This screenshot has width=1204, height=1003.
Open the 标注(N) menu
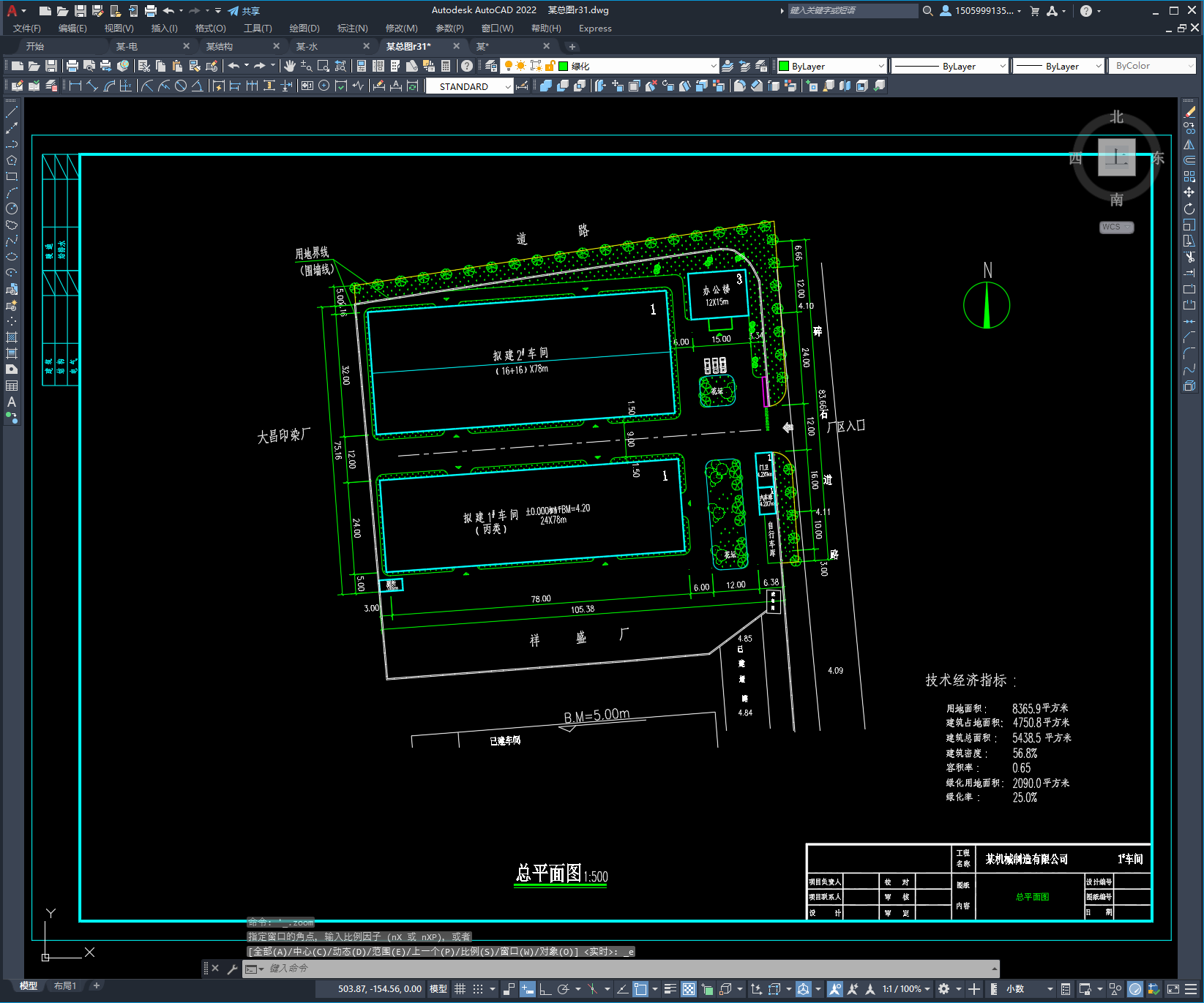click(353, 29)
